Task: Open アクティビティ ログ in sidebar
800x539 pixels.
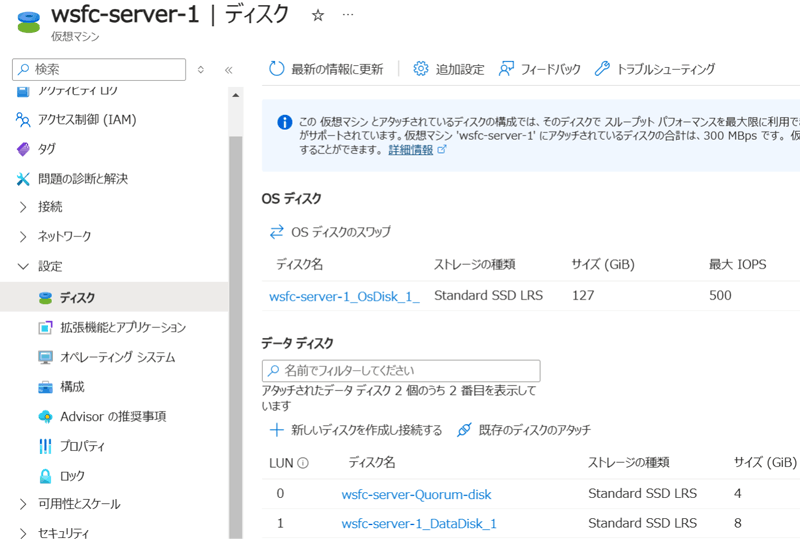Action: pyautogui.click(x=67, y=91)
